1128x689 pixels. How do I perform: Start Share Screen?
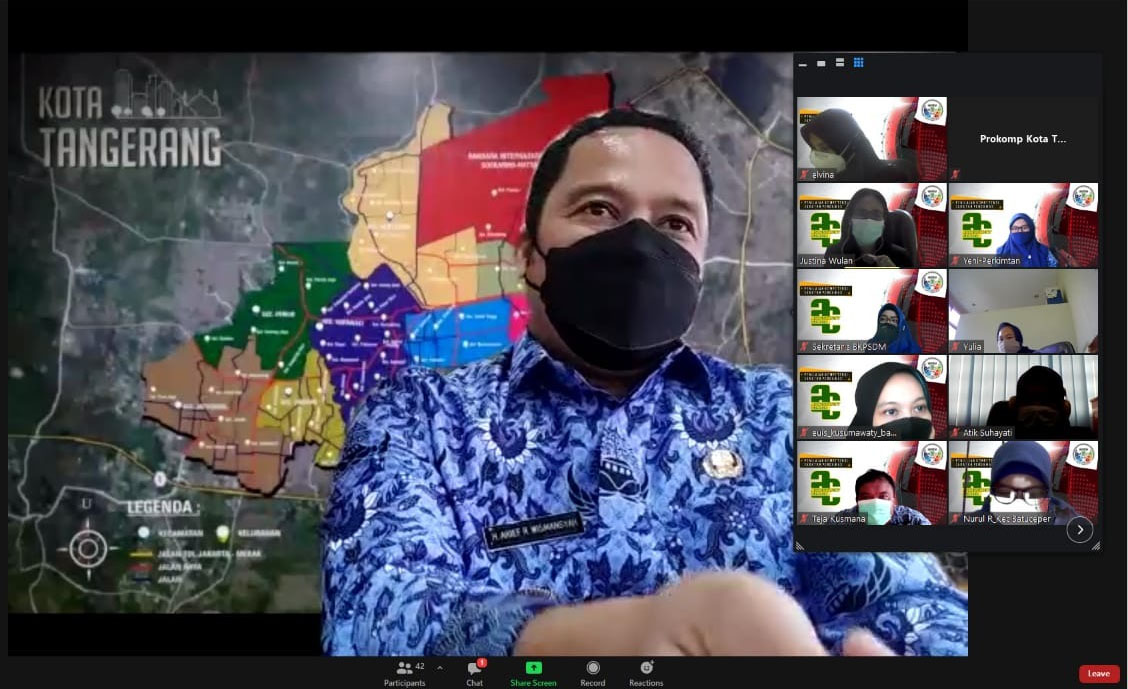click(x=533, y=674)
